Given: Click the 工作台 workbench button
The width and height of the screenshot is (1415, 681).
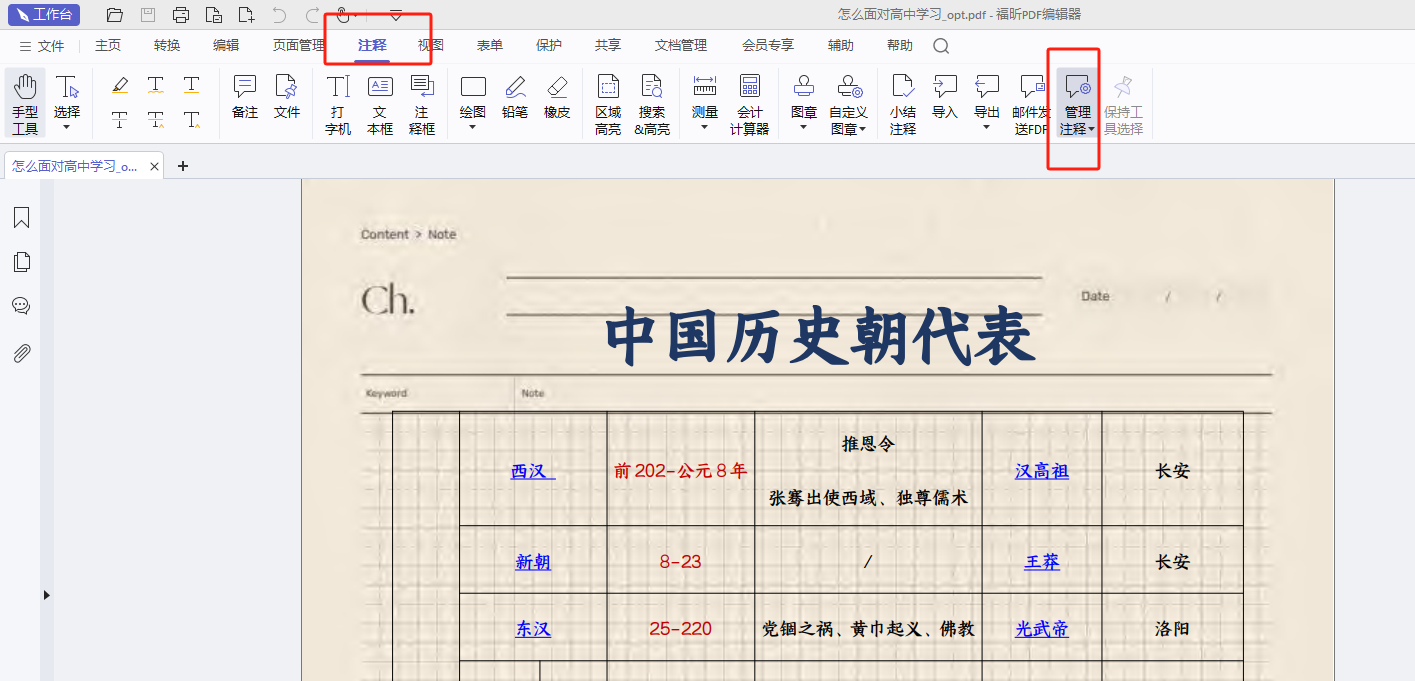Looking at the screenshot, I should click(x=44, y=14).
